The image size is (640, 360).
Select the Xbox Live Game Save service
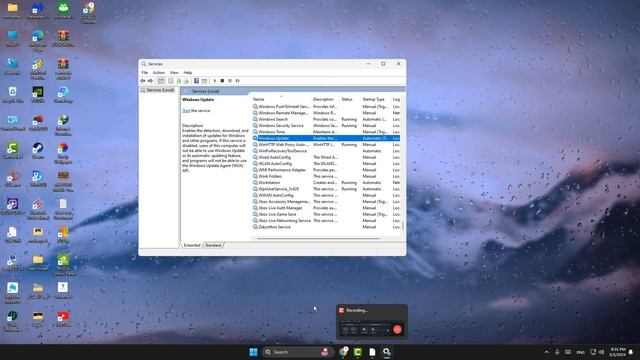tap(326, 214)
